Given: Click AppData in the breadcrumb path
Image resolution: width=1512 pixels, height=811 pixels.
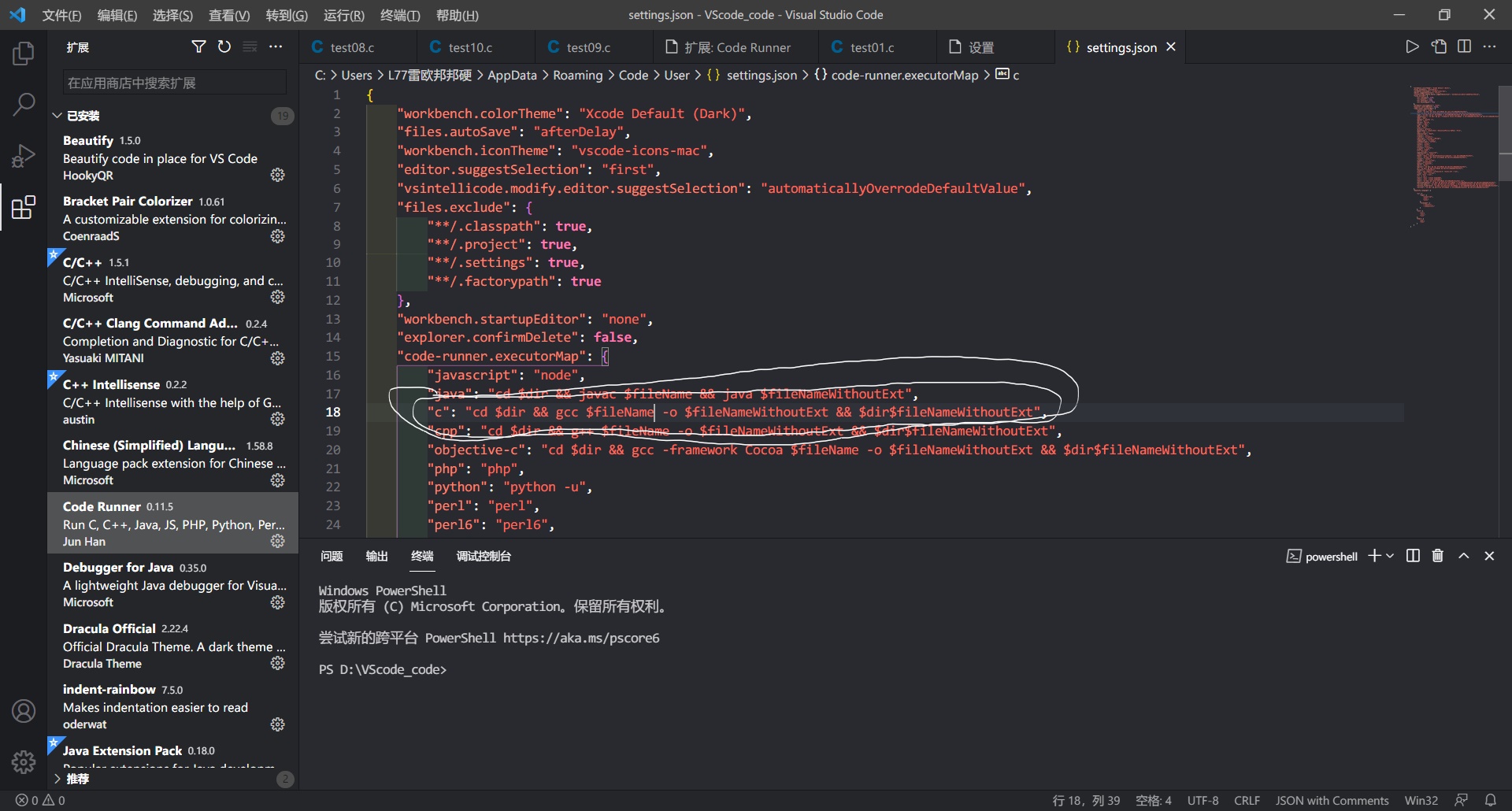Looking at the screenshot, I should [x=512, y=75].
